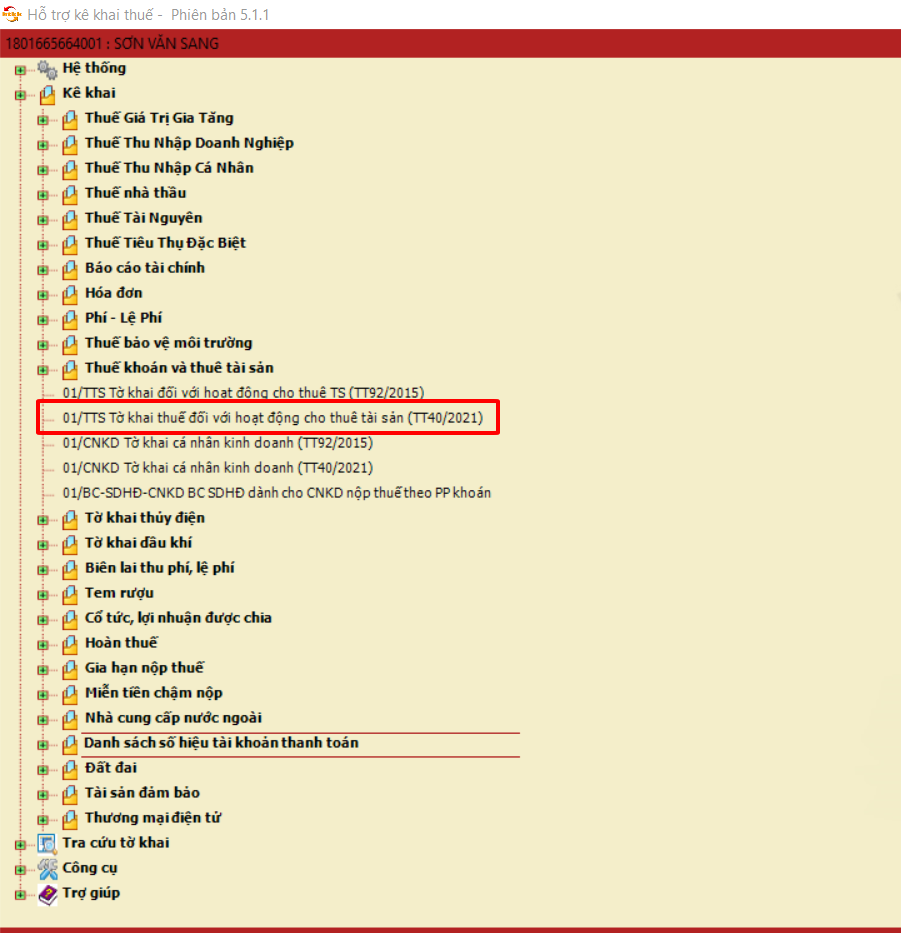Click the taxpayer header 1801665664001 : SƠN VĂN SANG
The height and width of the screenshot is (933, 901).
(x=112, y=44)
